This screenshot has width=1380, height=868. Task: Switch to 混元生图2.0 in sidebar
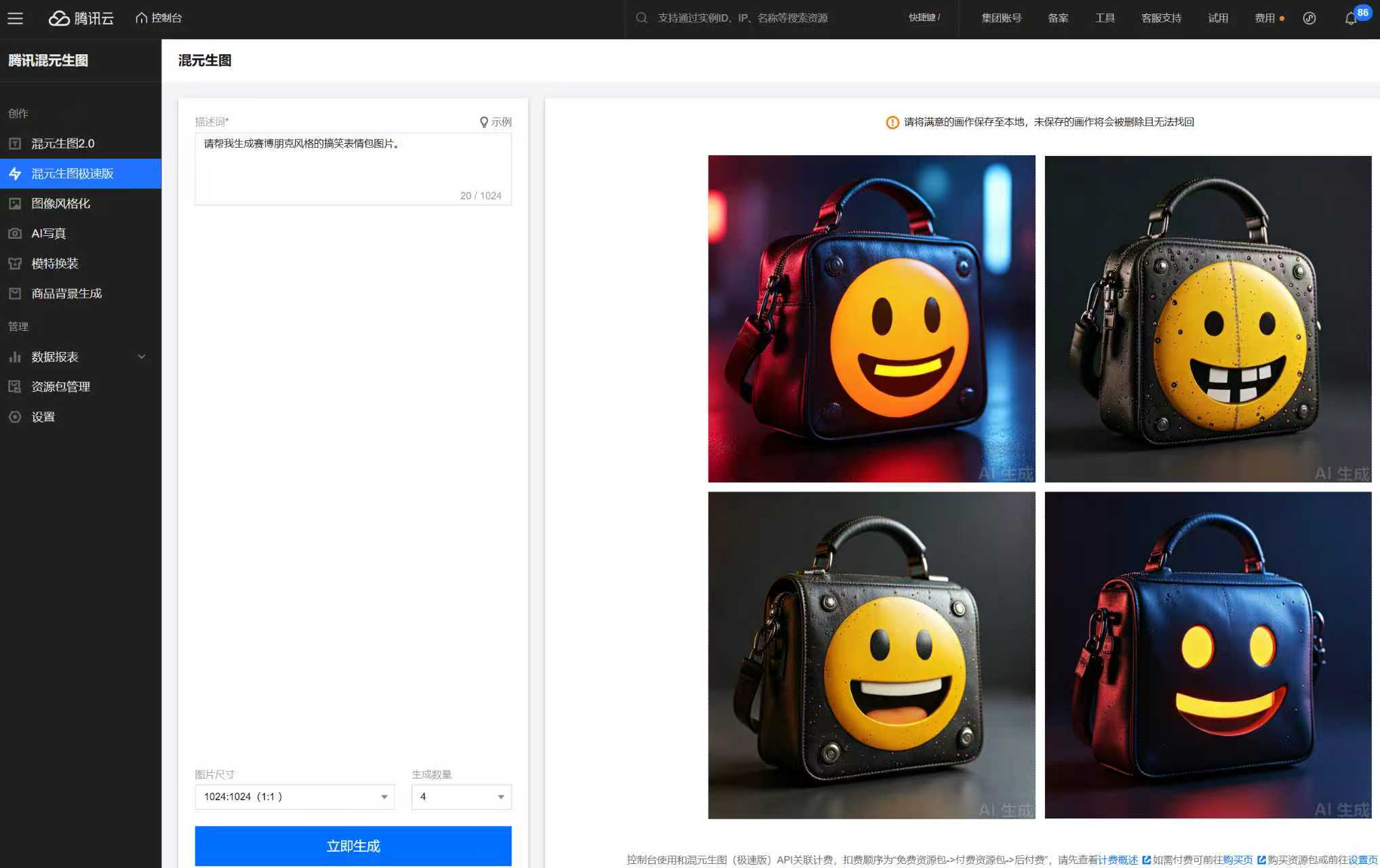point(63,144)
